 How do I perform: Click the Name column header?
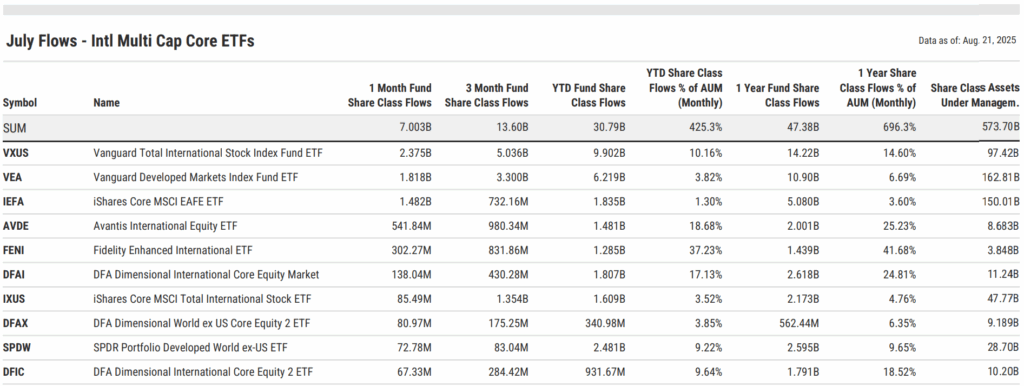(106, 103)
